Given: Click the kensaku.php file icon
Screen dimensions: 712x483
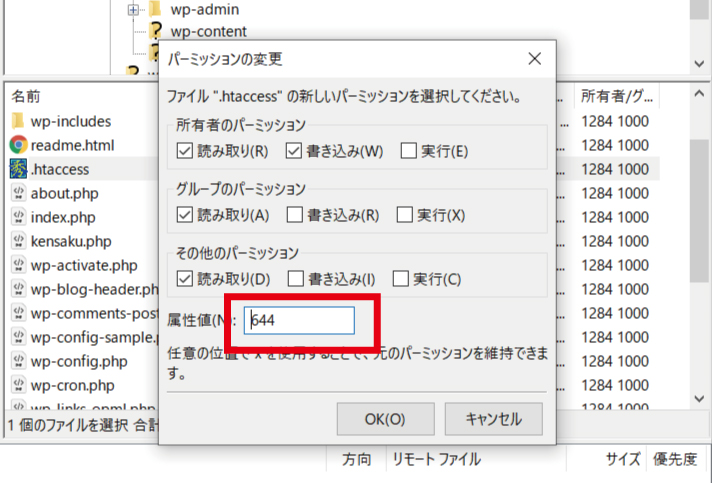Looking at the screenshot, I should (x=18, y=241).
